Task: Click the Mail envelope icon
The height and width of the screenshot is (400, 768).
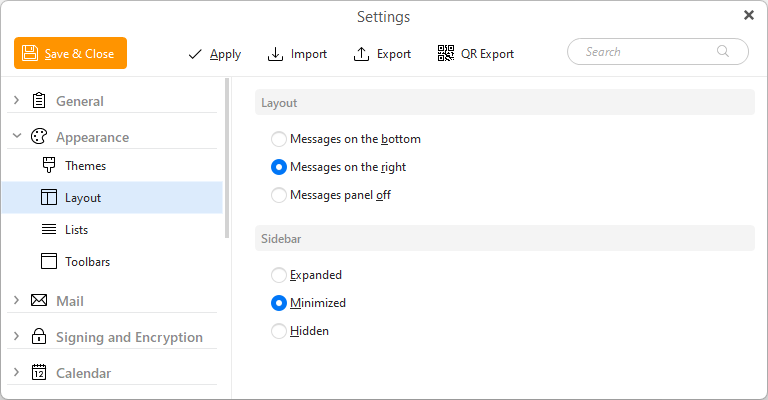Action: pos(39,300)
